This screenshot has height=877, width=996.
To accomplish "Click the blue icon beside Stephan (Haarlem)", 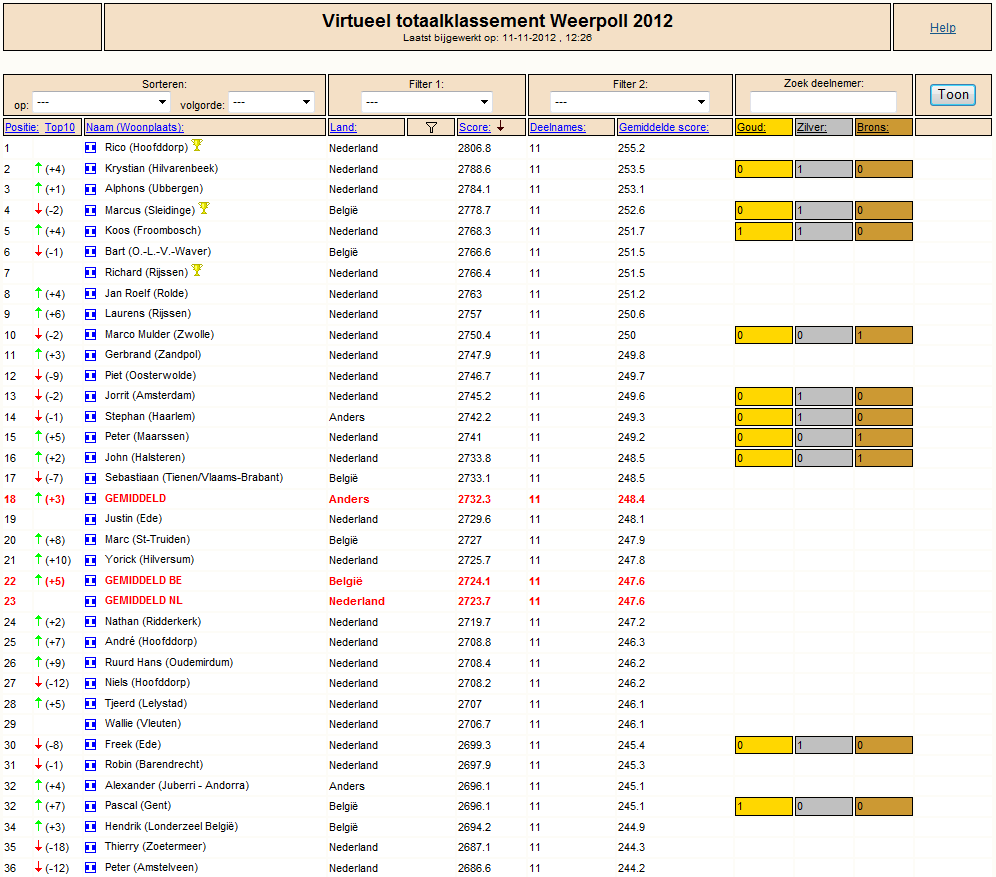I will click(91, 417).
